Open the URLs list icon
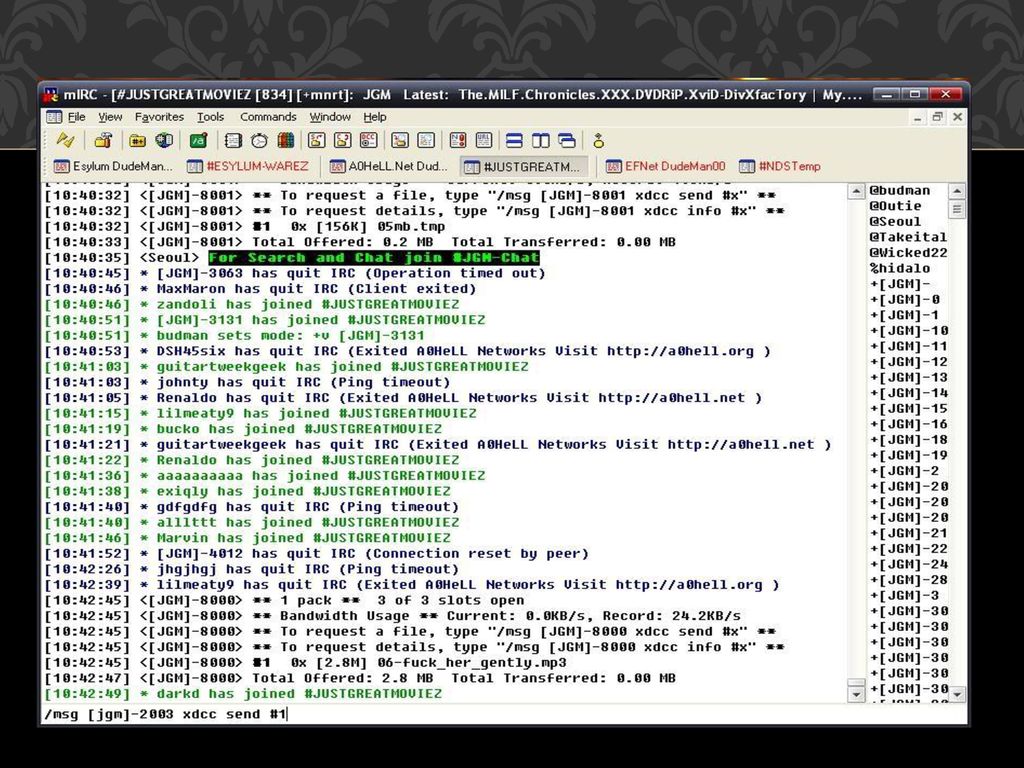The image size is (1024, 768). 484,140
